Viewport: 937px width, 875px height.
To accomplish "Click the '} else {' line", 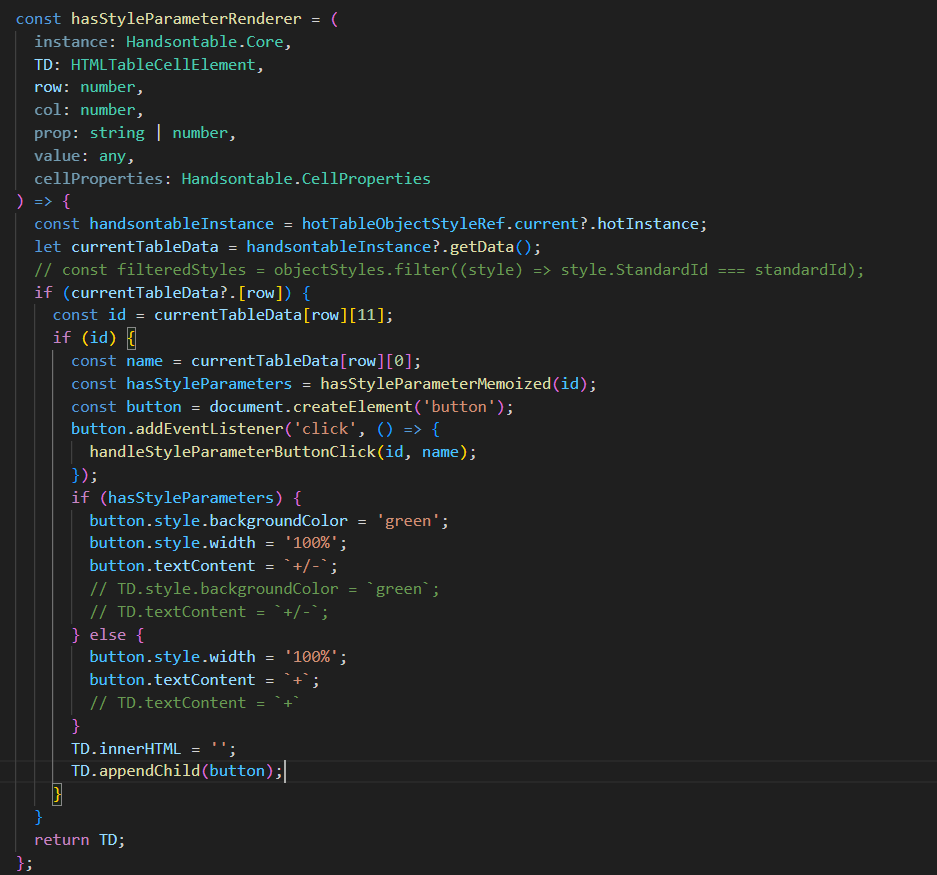I will 108,635.
